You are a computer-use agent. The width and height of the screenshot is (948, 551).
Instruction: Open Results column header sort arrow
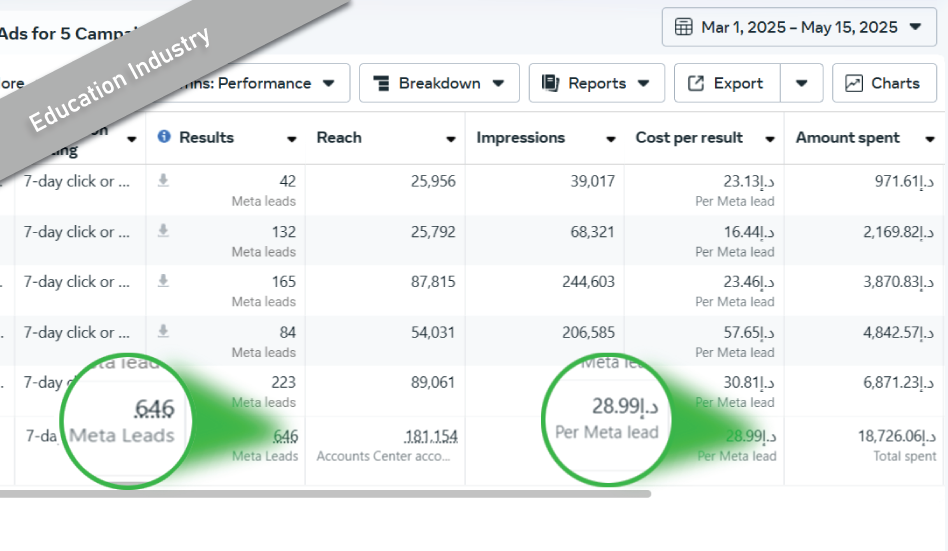(x=291, y=139)
